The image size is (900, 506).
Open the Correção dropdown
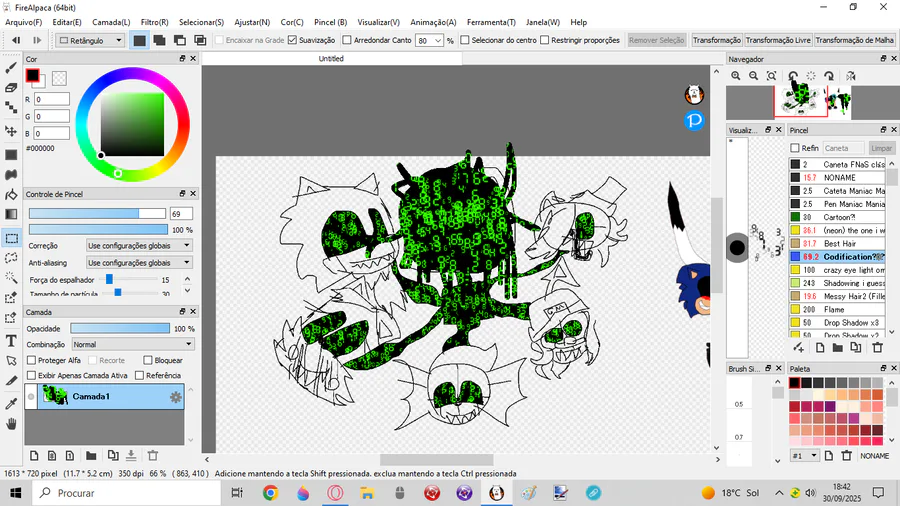click(x=139, y=246)
